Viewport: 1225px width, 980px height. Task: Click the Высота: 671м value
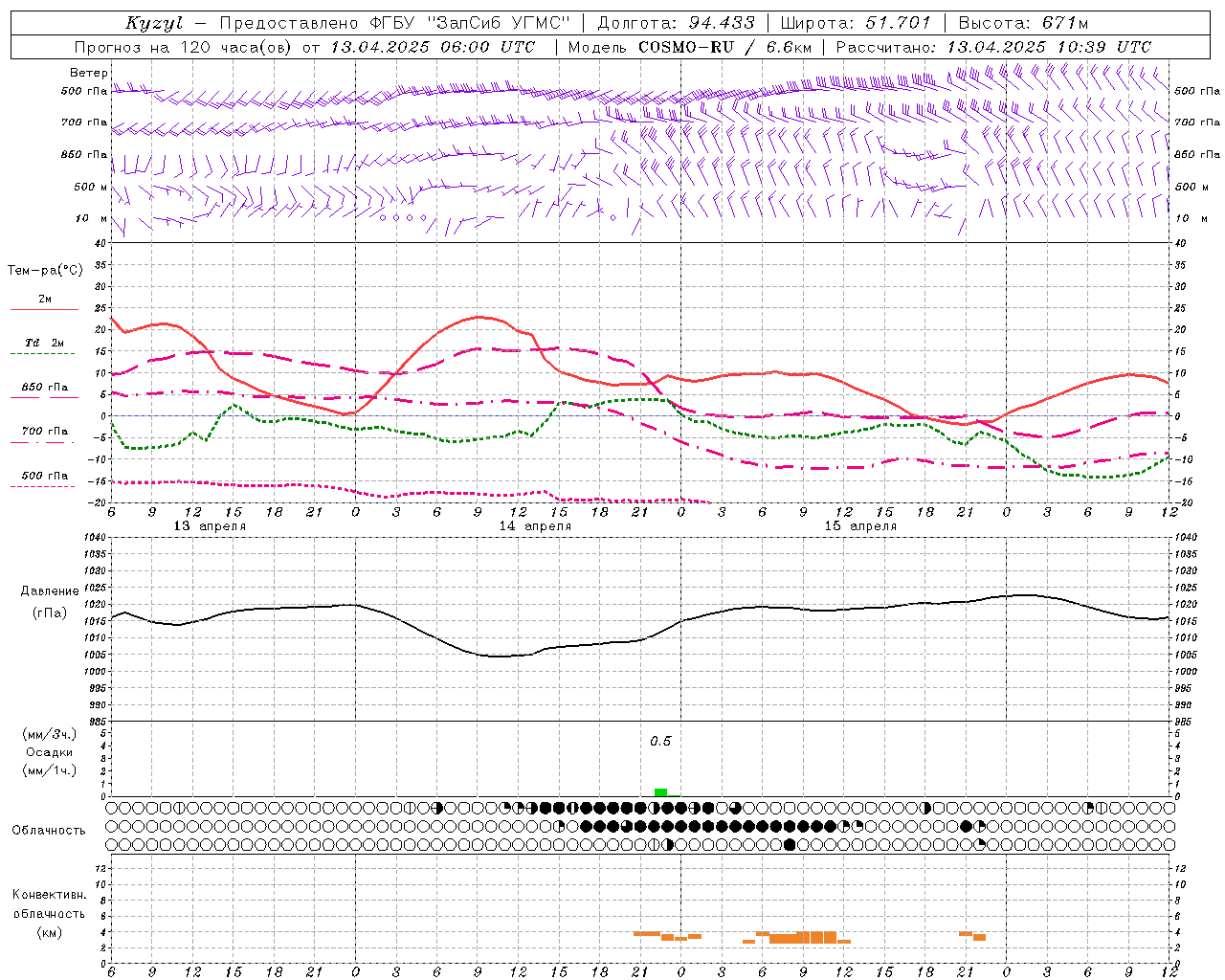pyautogui.click(x=1023, y=23)
